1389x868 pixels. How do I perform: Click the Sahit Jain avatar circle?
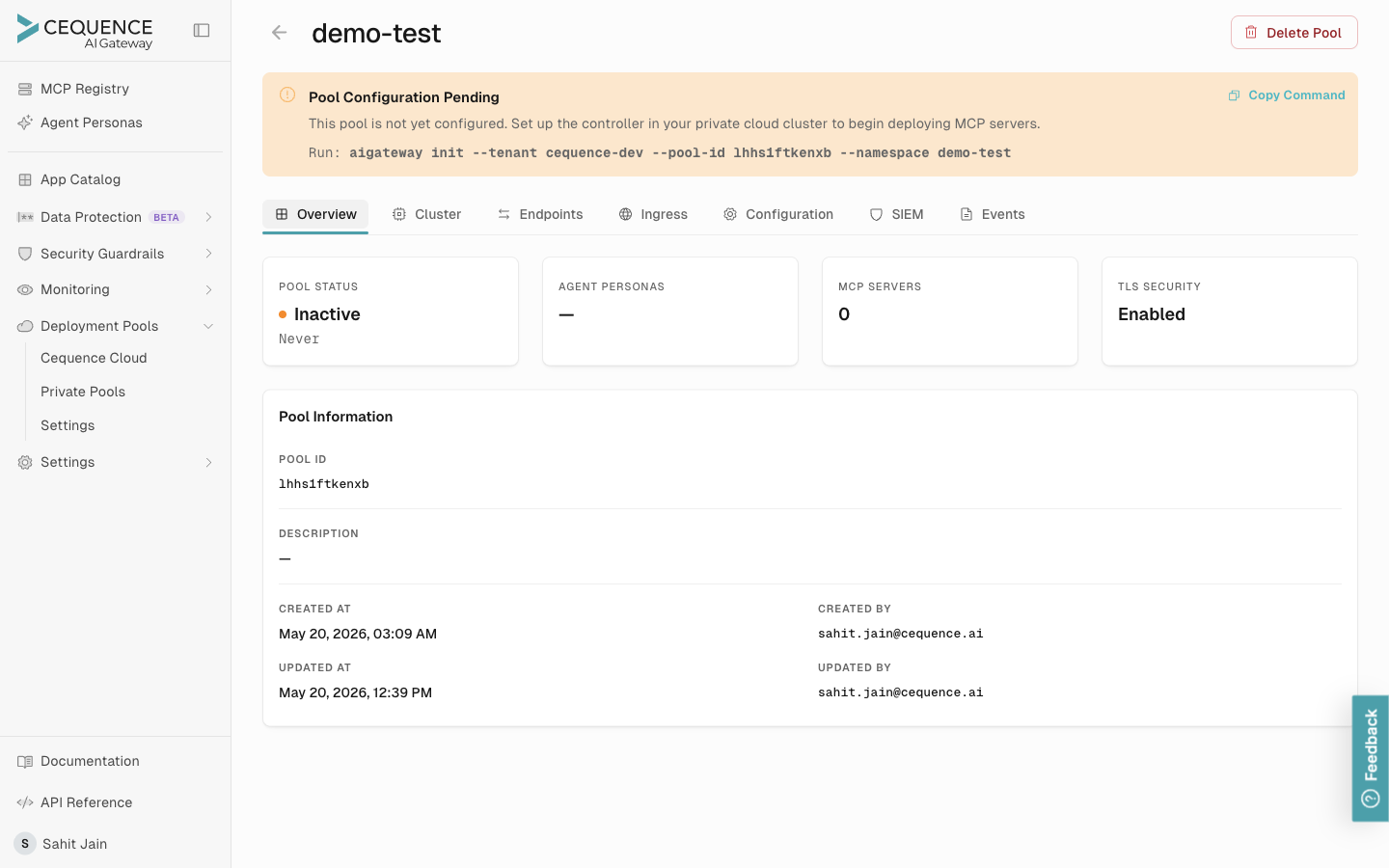click(x=25, y=844)
